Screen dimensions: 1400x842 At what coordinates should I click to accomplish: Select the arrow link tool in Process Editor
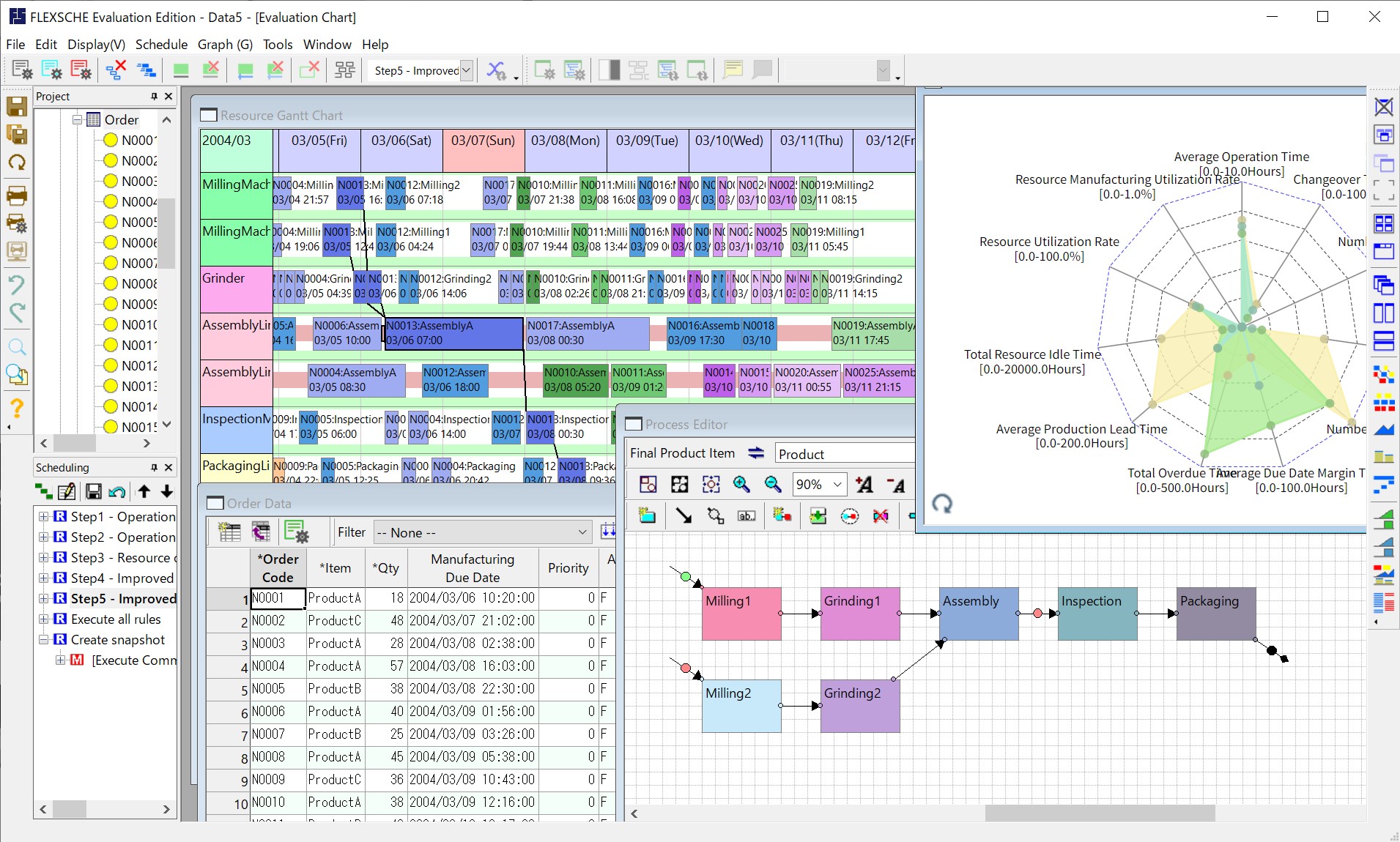(684, 515)
